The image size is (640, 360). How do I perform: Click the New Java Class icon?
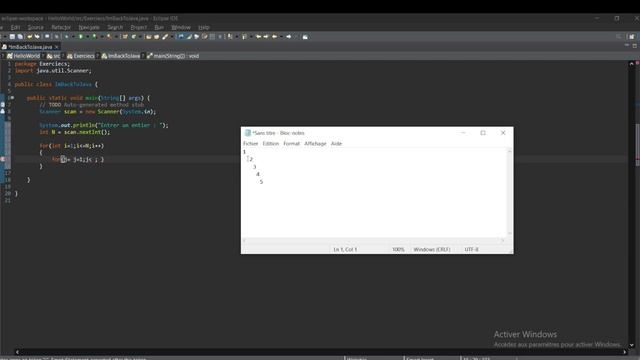(x=133, y=37)
